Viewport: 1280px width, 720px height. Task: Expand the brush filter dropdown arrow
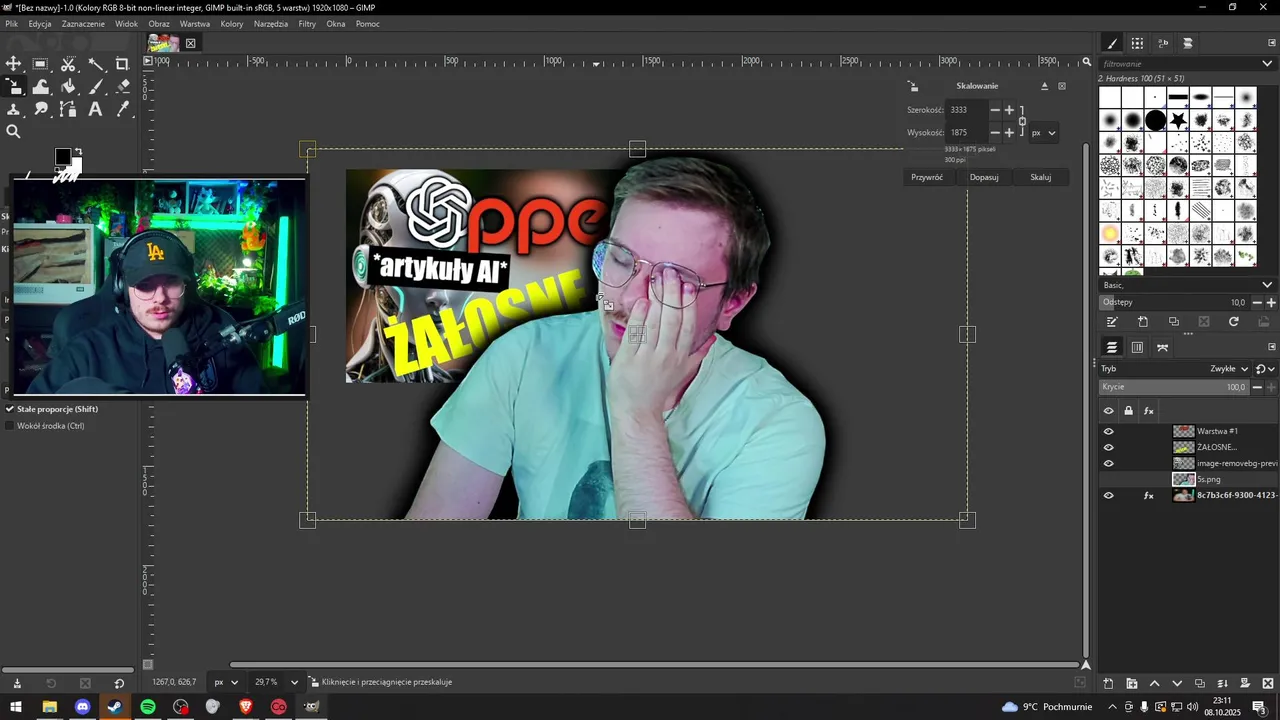click(1267, 63)
